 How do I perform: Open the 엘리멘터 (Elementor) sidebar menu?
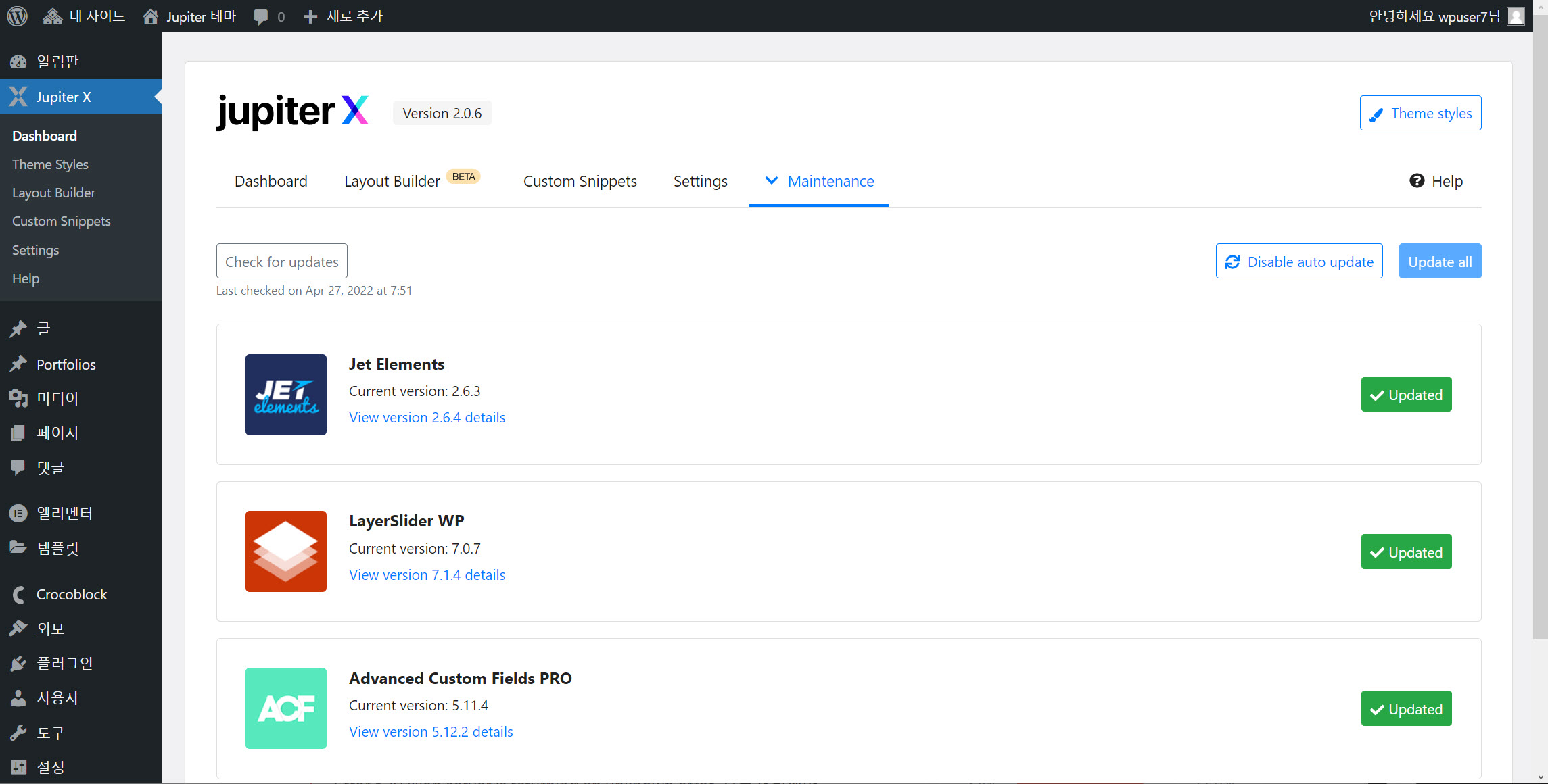pos(64,513)
